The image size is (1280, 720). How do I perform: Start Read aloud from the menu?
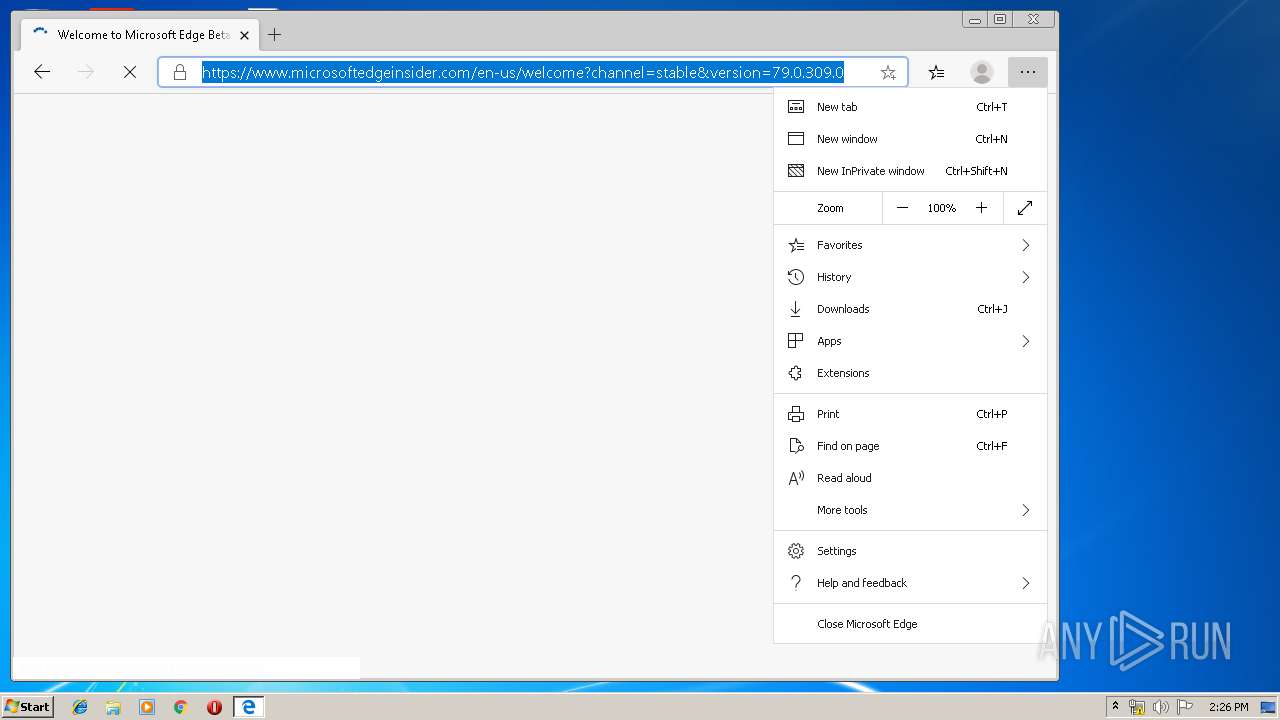(x=910, y=478)
